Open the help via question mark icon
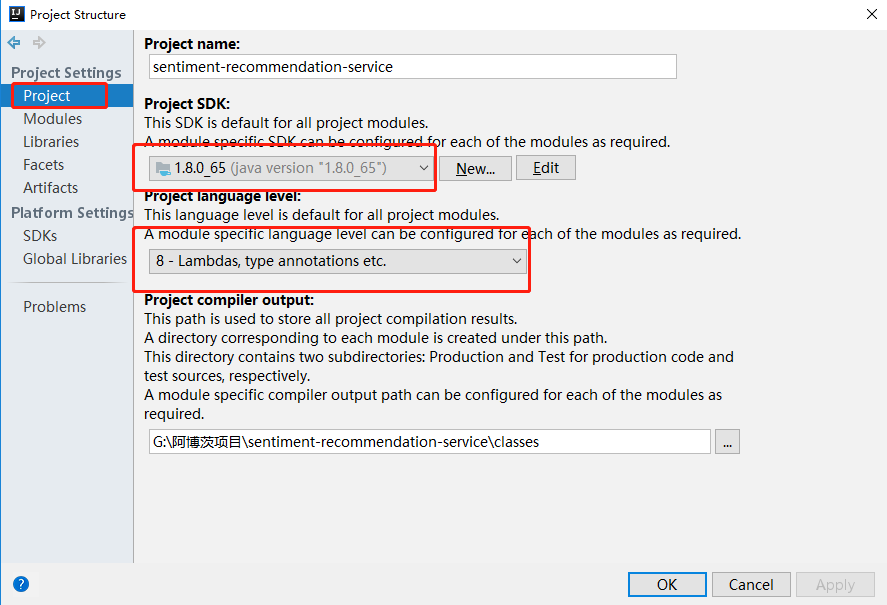 (x=21, y=584)
